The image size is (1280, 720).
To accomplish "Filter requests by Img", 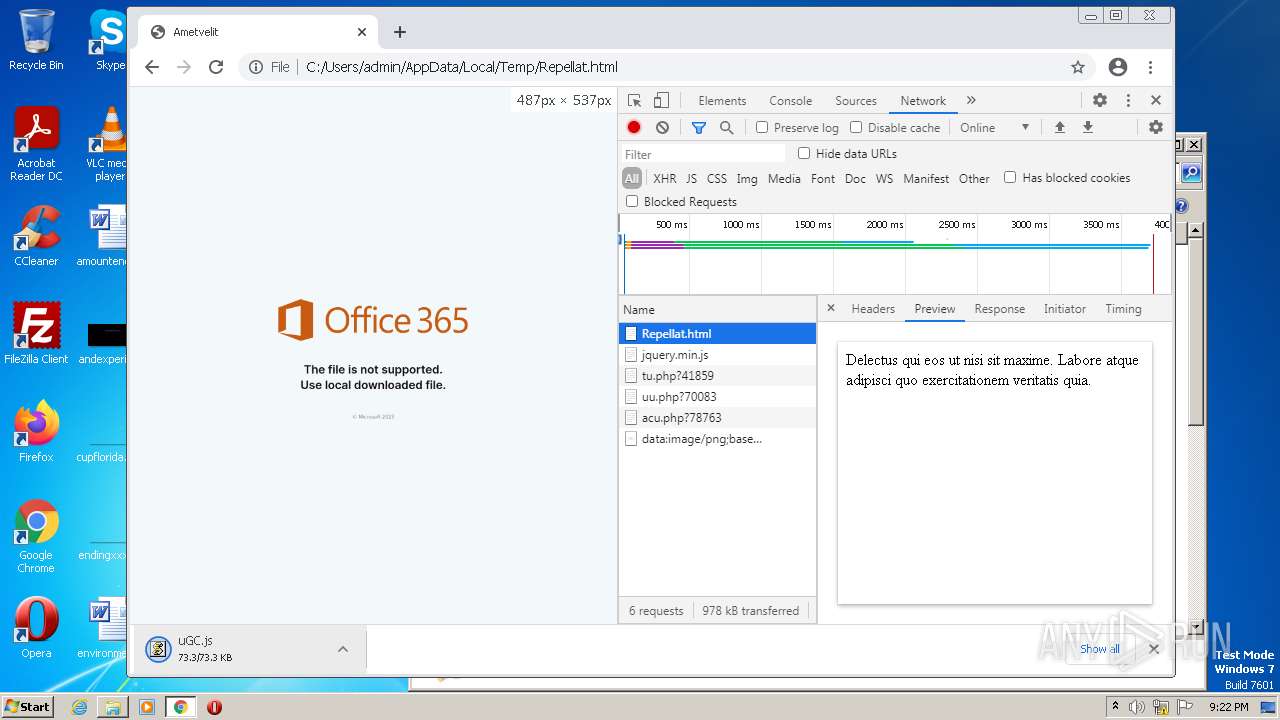I will [x=747, y=178].
